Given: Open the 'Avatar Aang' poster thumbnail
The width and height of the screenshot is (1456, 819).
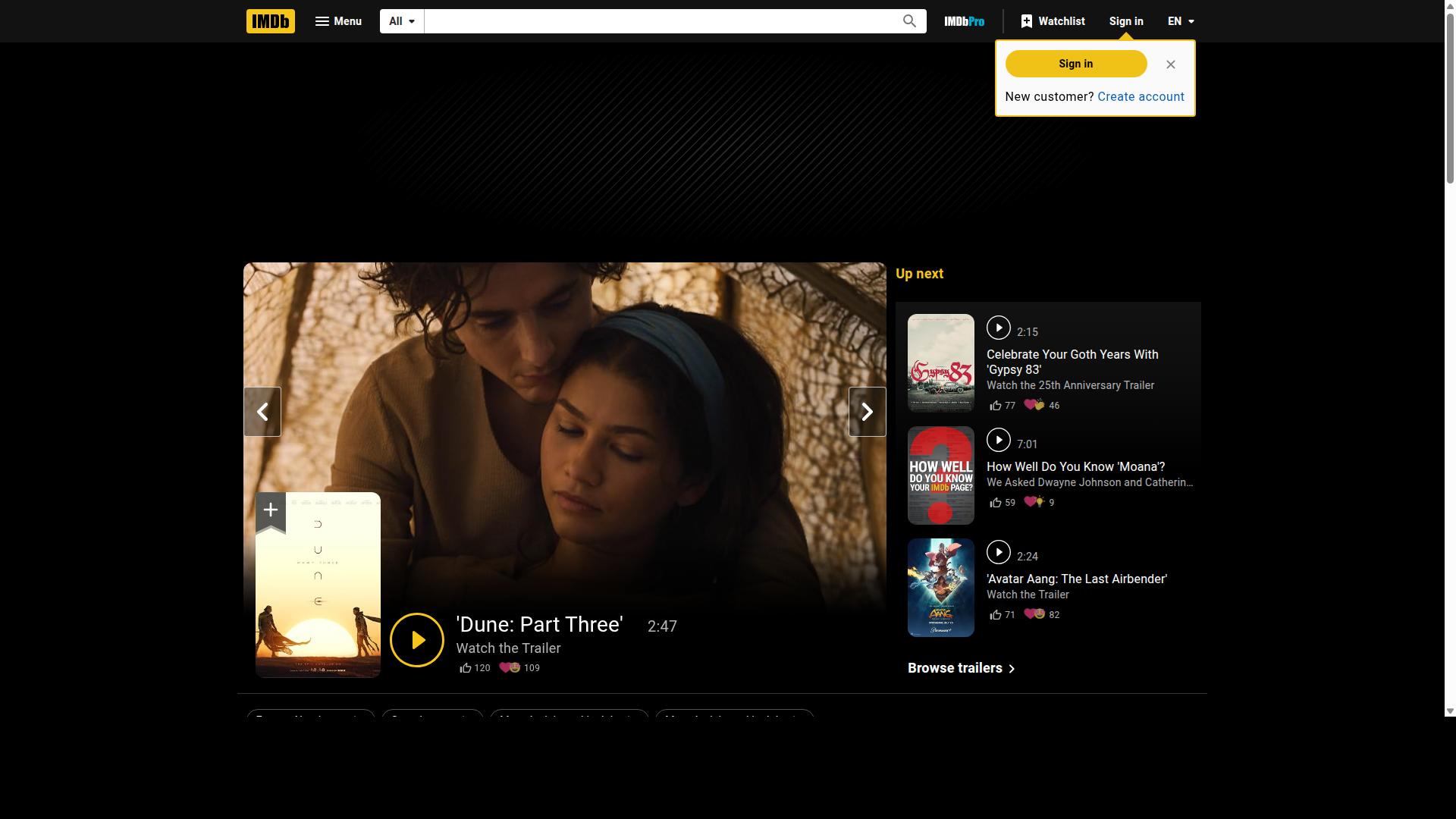Looking at the screenshot, I should point(940,588).
